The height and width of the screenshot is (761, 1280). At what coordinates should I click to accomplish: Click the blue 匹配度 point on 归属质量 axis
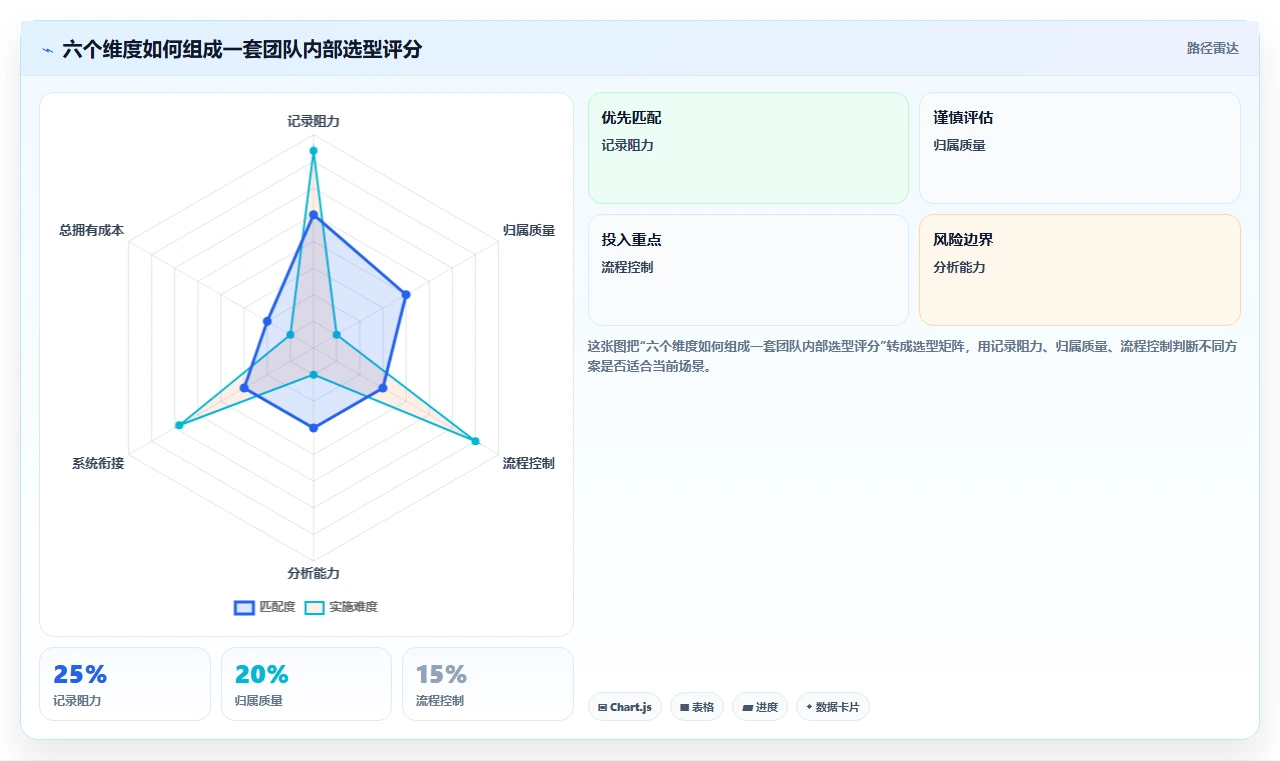(x=406, y=294)
